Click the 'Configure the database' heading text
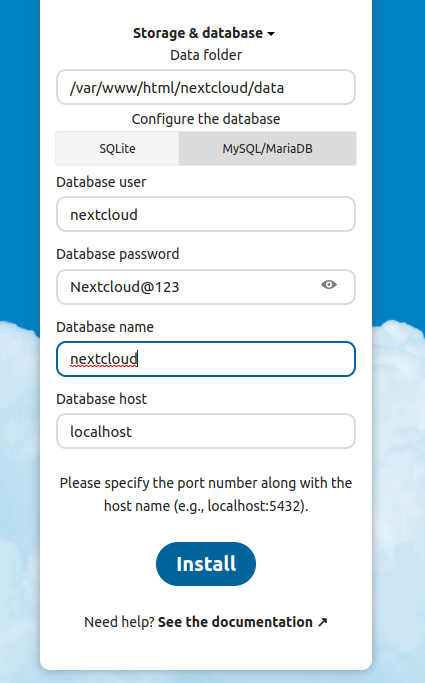This screenshot has width=425, height=683. pyautogui.click(x=206, y=119)
